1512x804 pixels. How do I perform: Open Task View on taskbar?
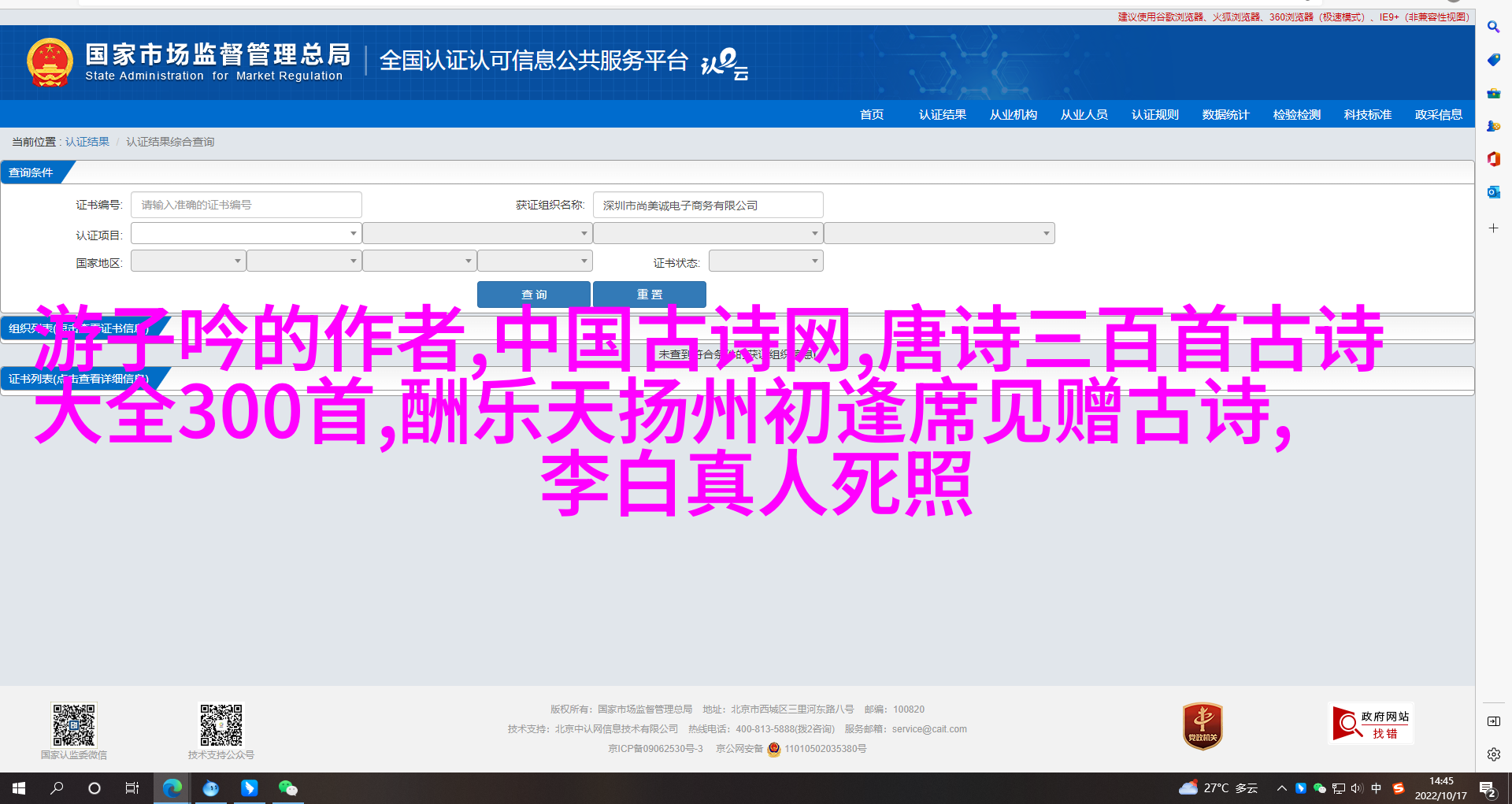click(x=132, y=788)
